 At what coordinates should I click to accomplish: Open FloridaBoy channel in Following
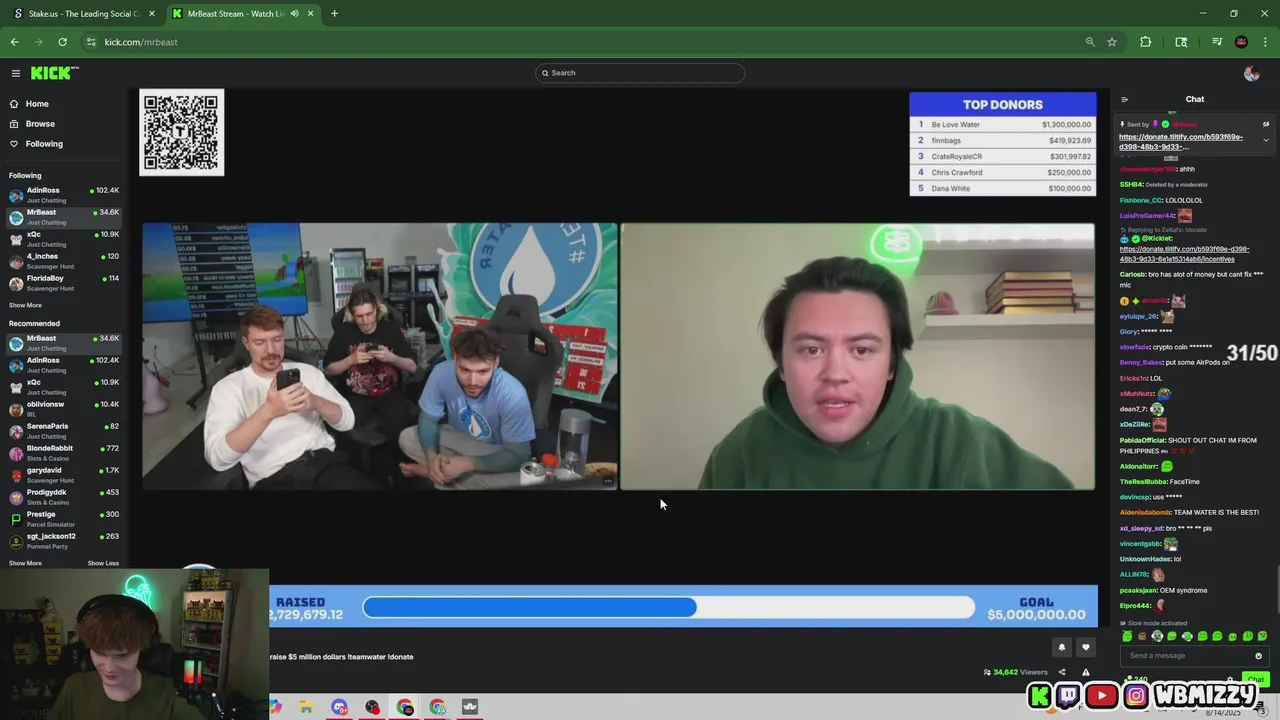point(64,282)
